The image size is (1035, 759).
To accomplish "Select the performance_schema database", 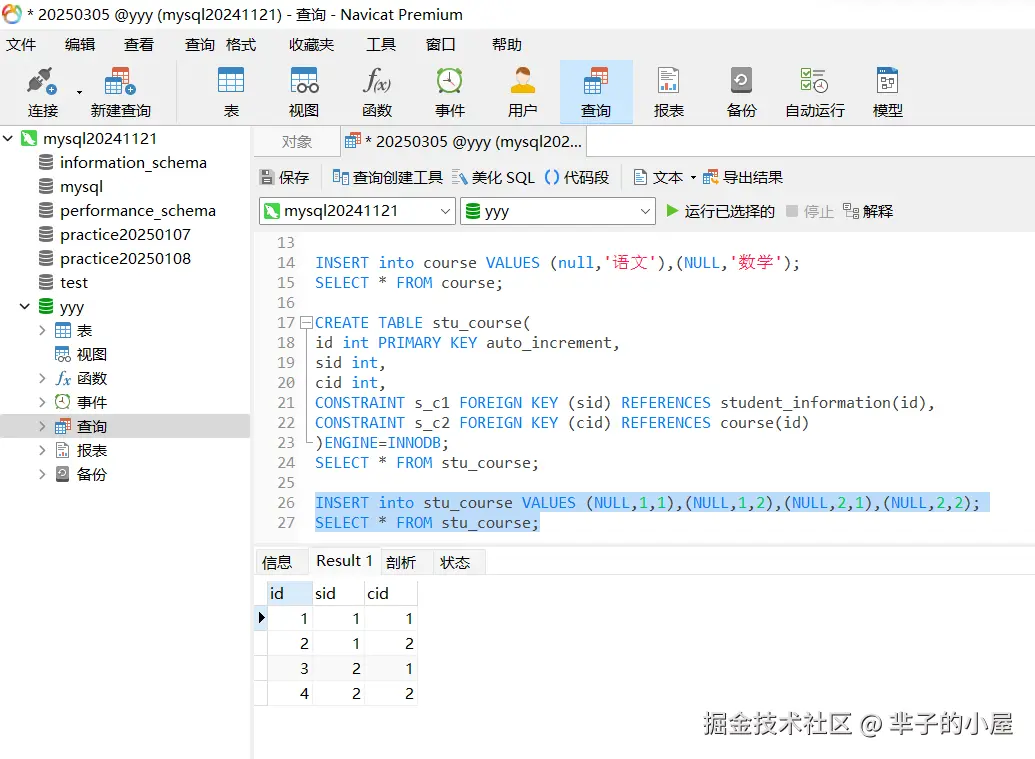I will [x=138, y=211].
